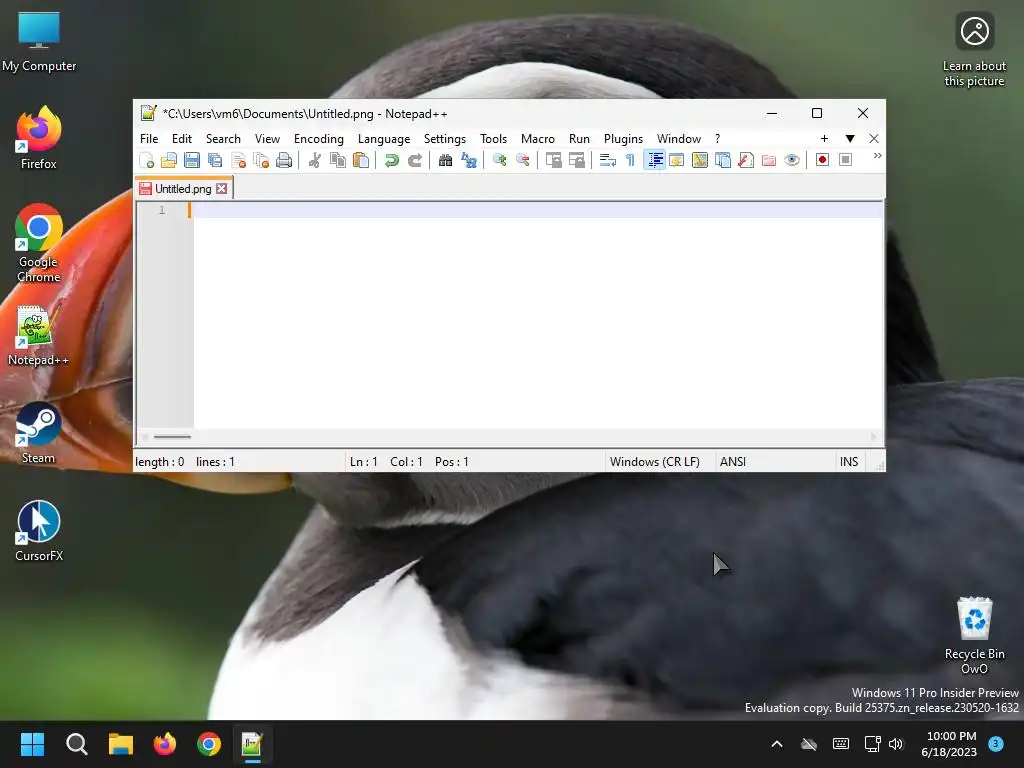
Task: Open the Edit menu
Action: click(x=182, y=138)
